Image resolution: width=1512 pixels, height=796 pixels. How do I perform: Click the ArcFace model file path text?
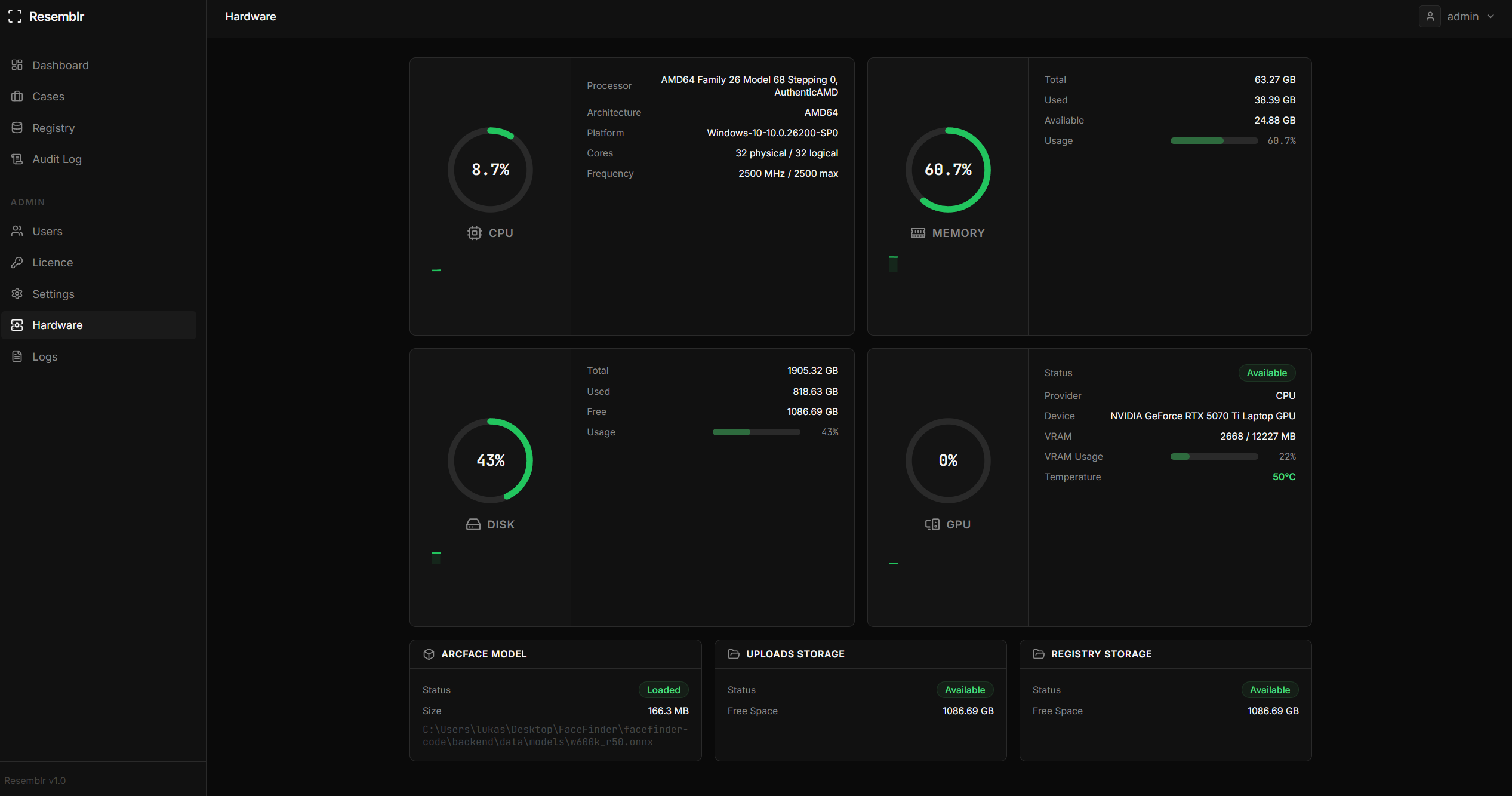pyautogui.click(x=555, y=736)
